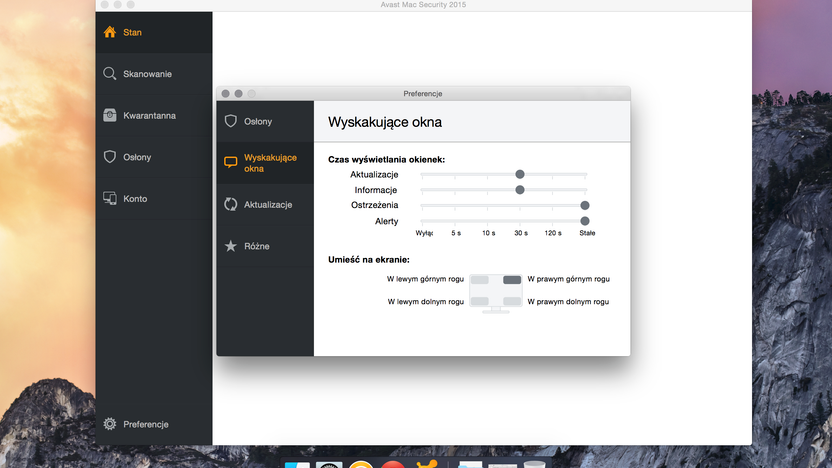Place popups in the top-left screen corner
Image resolution: width=832 pixels, height=468 pixels.
480,280
